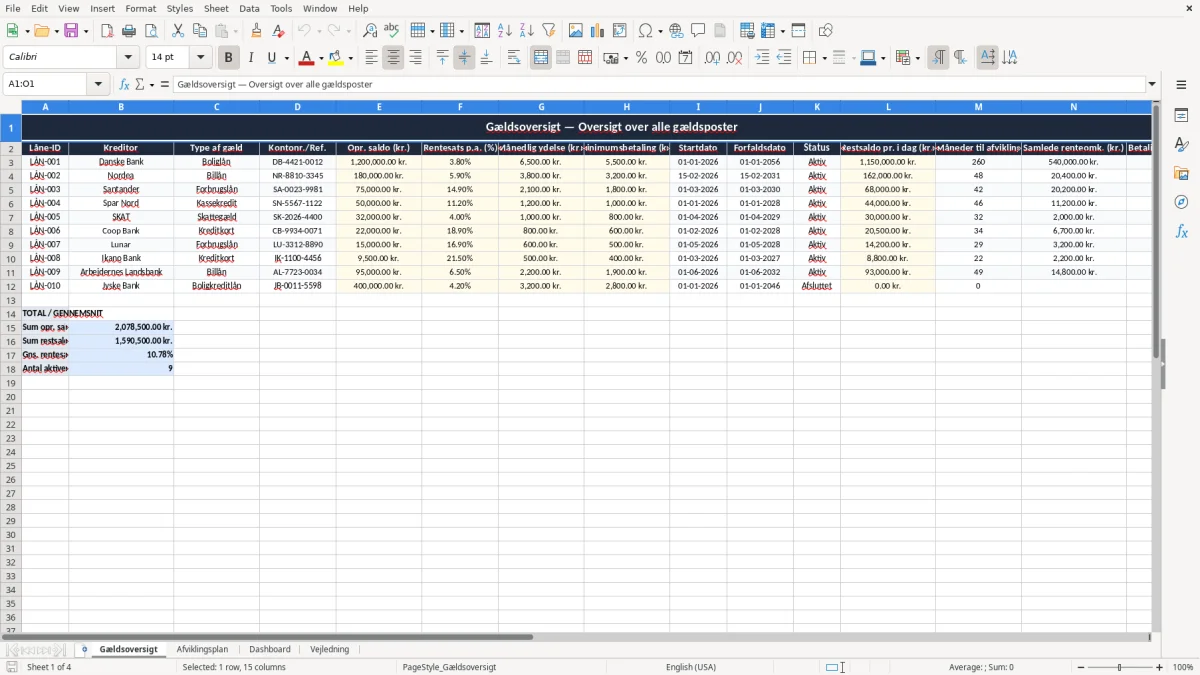Open the Format menu

click(141, 8)
